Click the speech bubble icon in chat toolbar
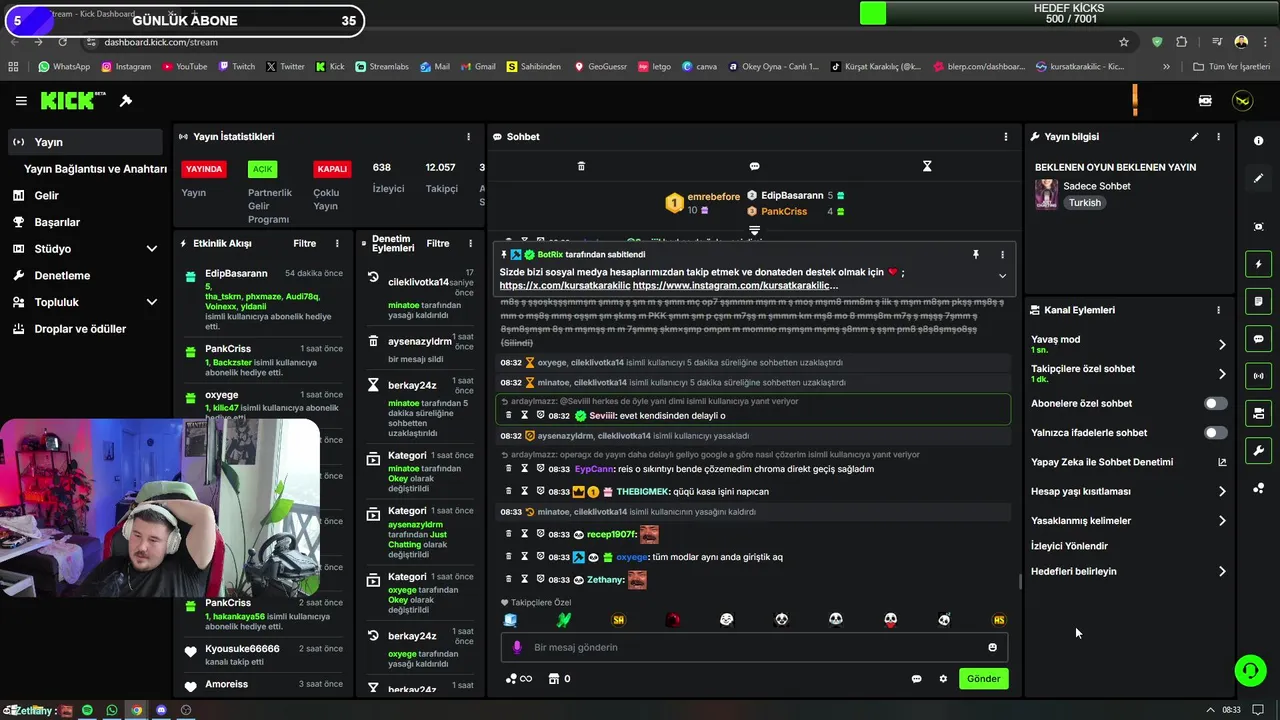Screen dimensions: 1280x720 pos(754,166)
